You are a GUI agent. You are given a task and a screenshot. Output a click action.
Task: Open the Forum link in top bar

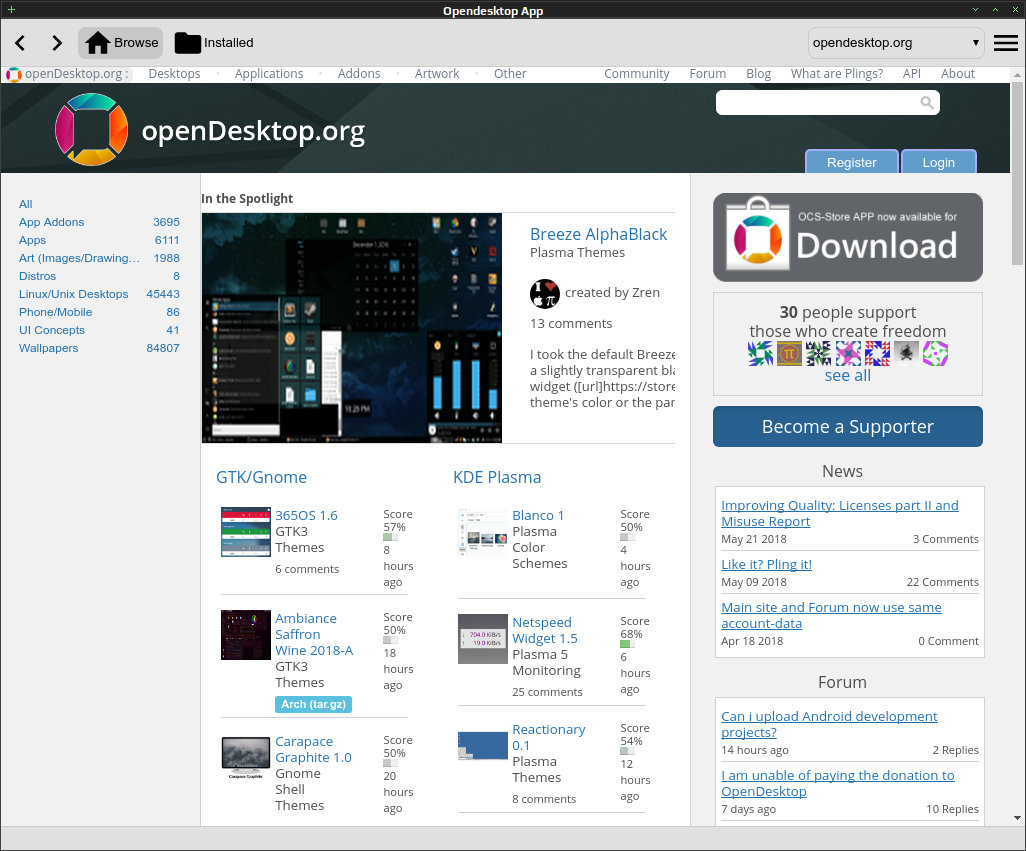[x=707, y=74]
